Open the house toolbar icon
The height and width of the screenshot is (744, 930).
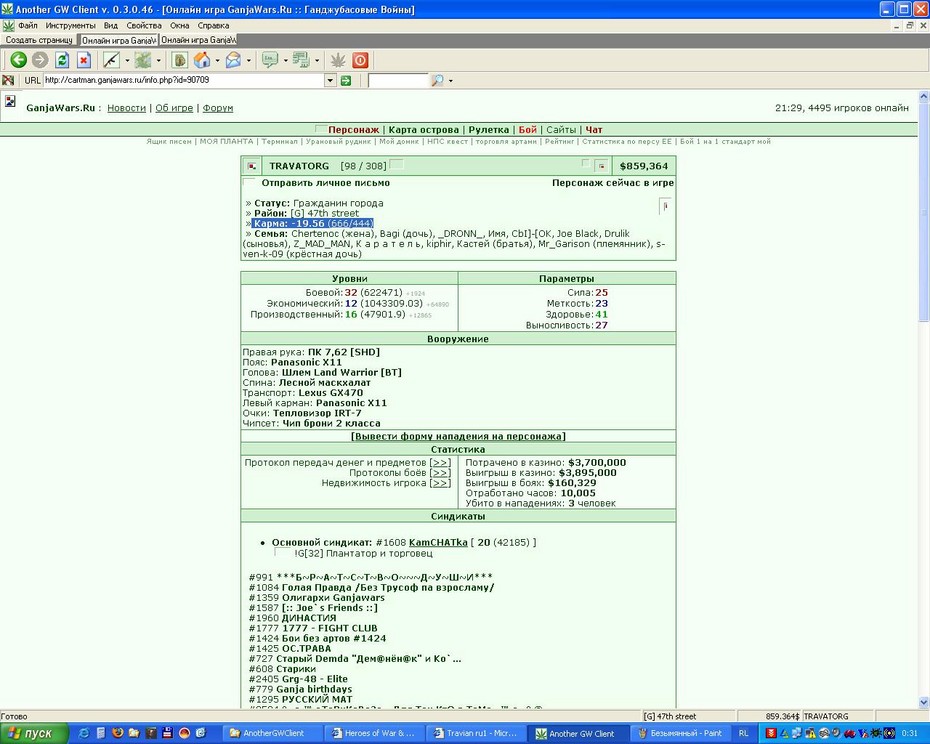pyautogui.click(x=202, y=60)
